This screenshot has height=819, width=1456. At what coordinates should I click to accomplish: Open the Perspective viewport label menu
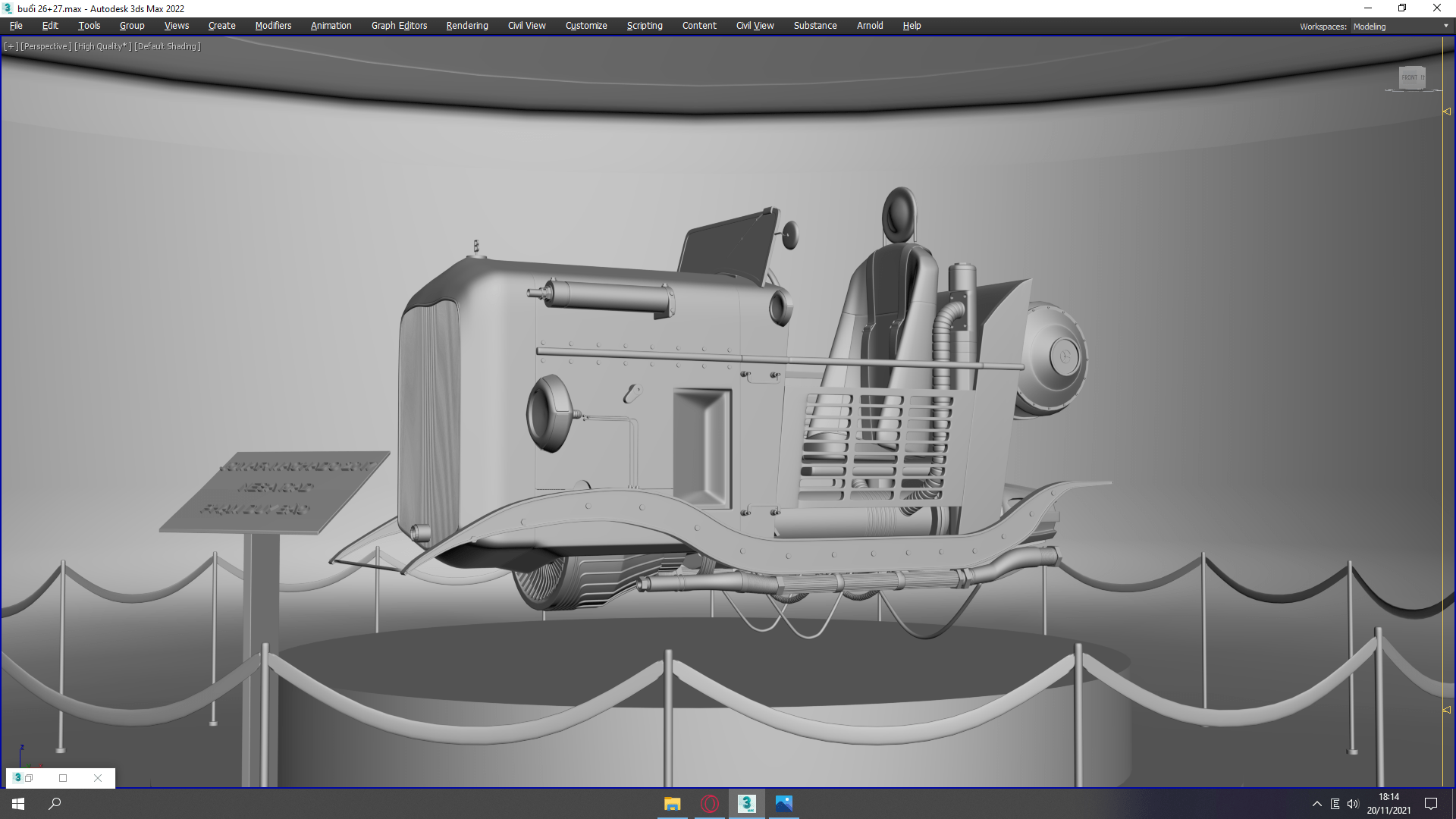coord(45,46)
